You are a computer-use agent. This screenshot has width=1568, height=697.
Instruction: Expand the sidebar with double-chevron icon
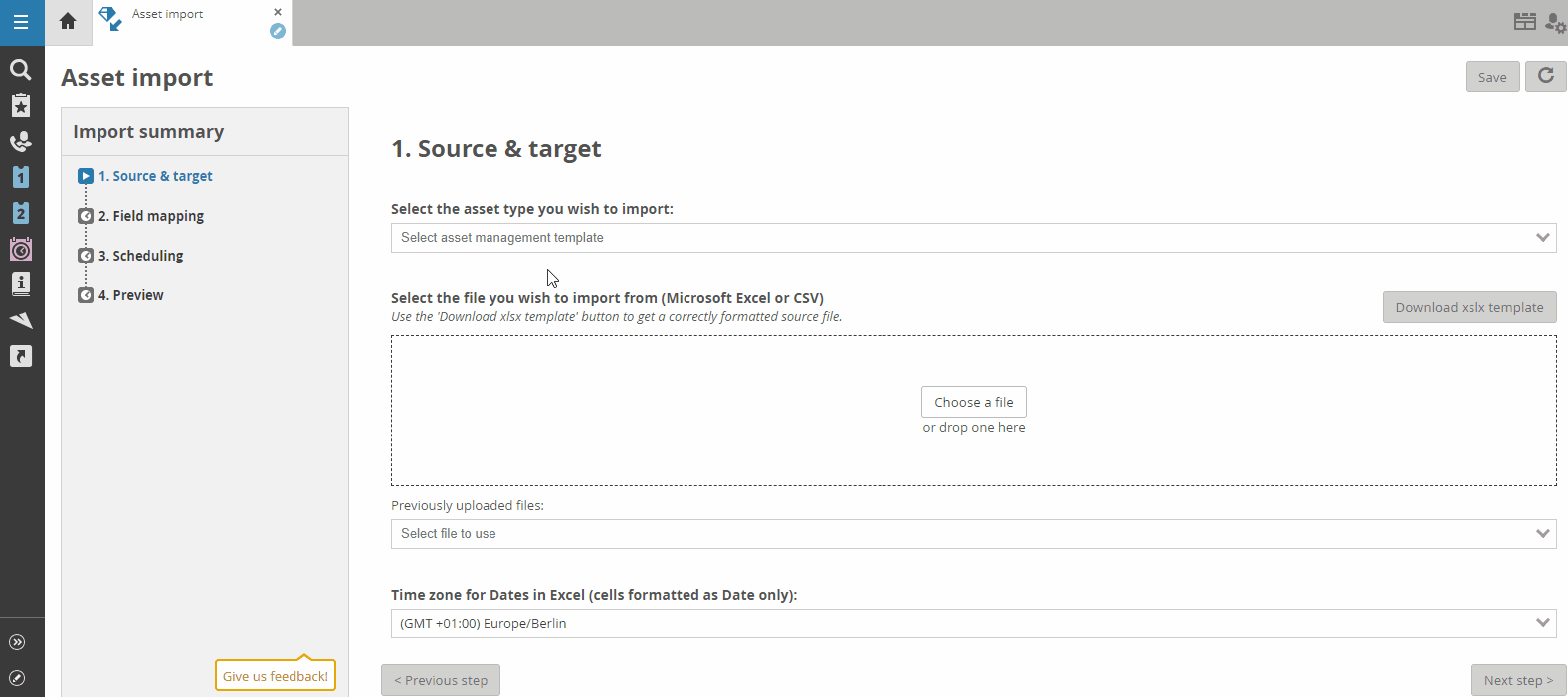click(17, 642)
